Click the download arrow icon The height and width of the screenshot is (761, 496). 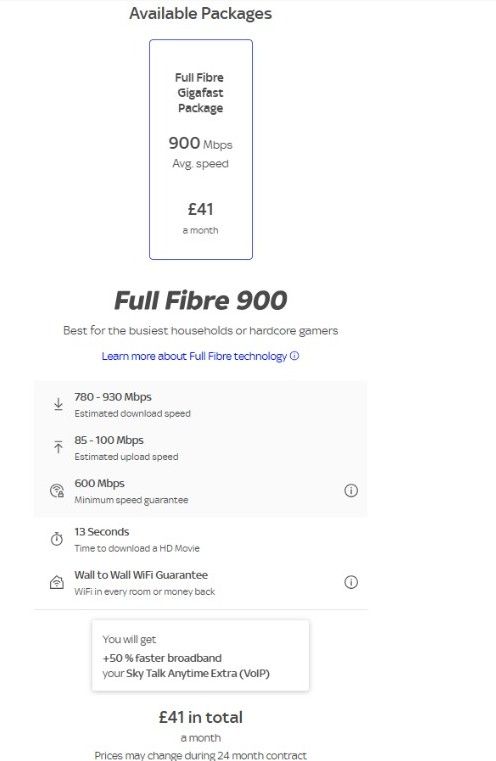pyautogui.click(x=58, y=404)
